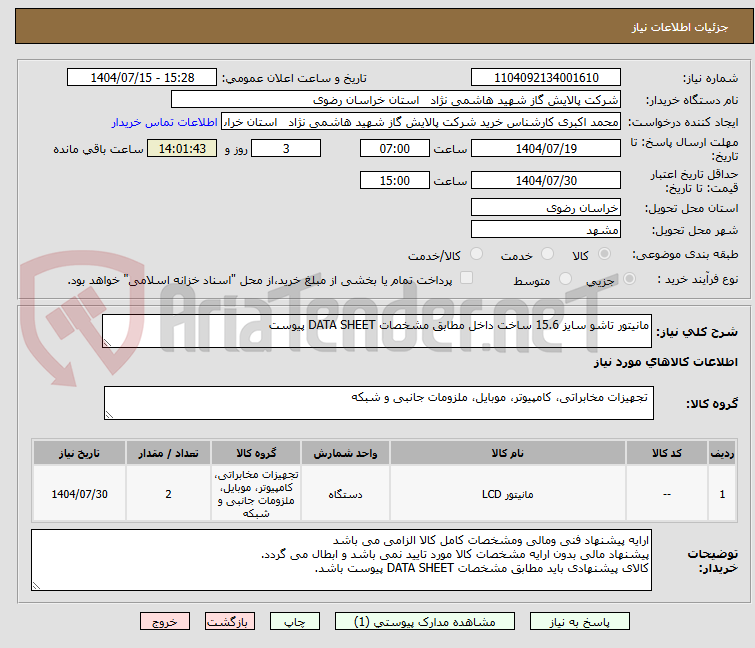The height and width of the screenshot is (648, 755).
Task: Select the کالا/خدمت radio button
Action: 476,254
